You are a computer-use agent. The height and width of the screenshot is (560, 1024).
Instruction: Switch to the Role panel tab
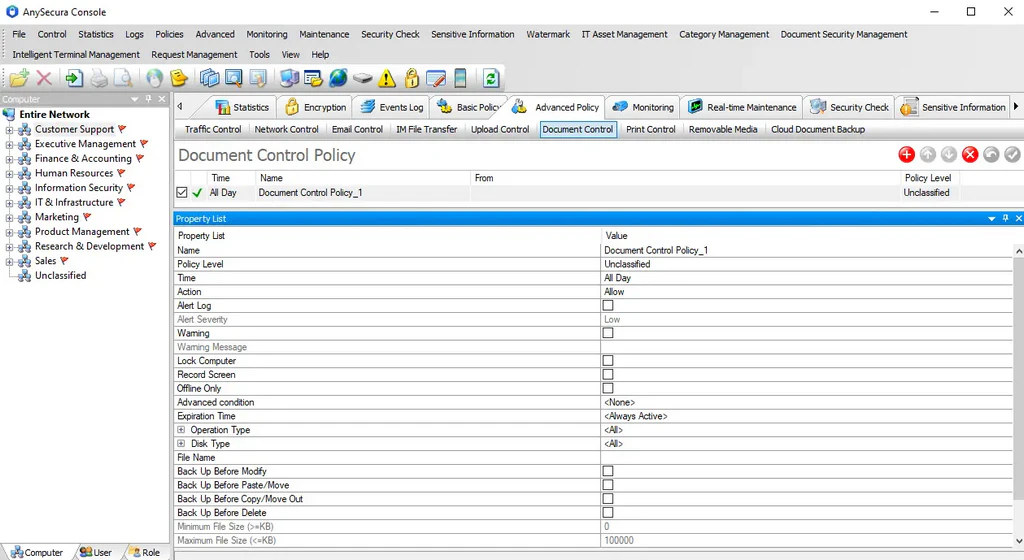[144, 552]
